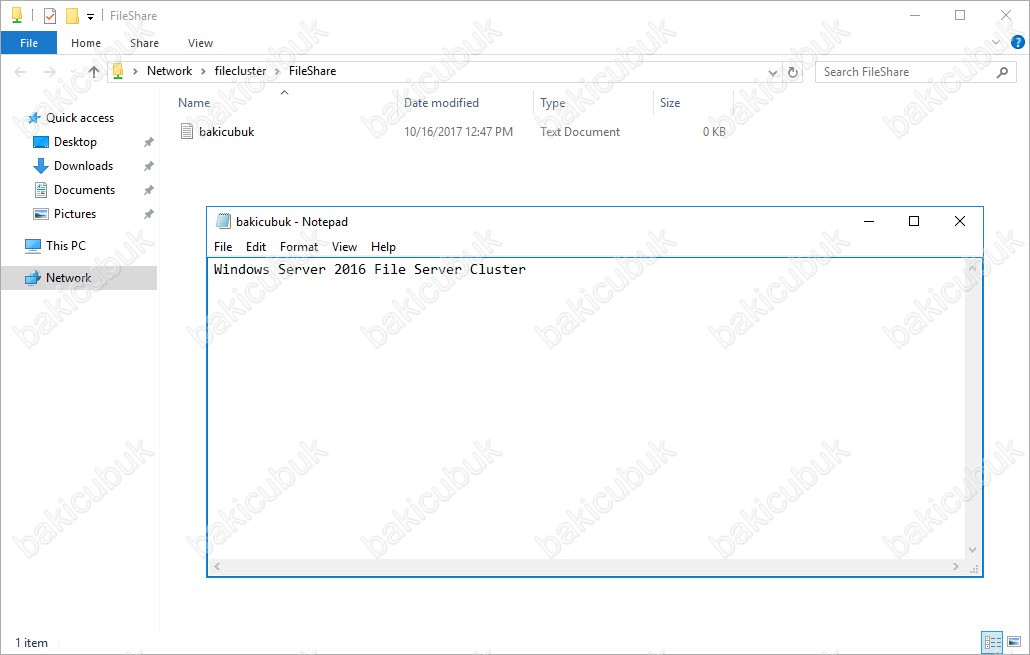The width and height of the screenshot is (1030, 655).
Task: Click Notepad horizontal scrollbar right arrow
Action: [x=956, y=566]
